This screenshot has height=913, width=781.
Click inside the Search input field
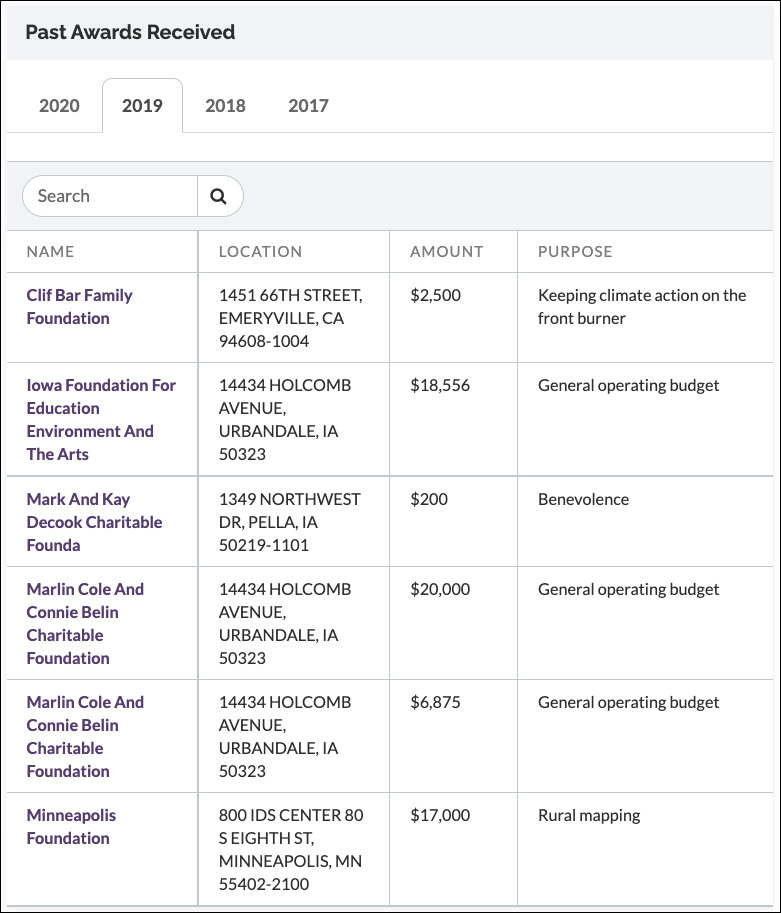[x=110, y=195]
